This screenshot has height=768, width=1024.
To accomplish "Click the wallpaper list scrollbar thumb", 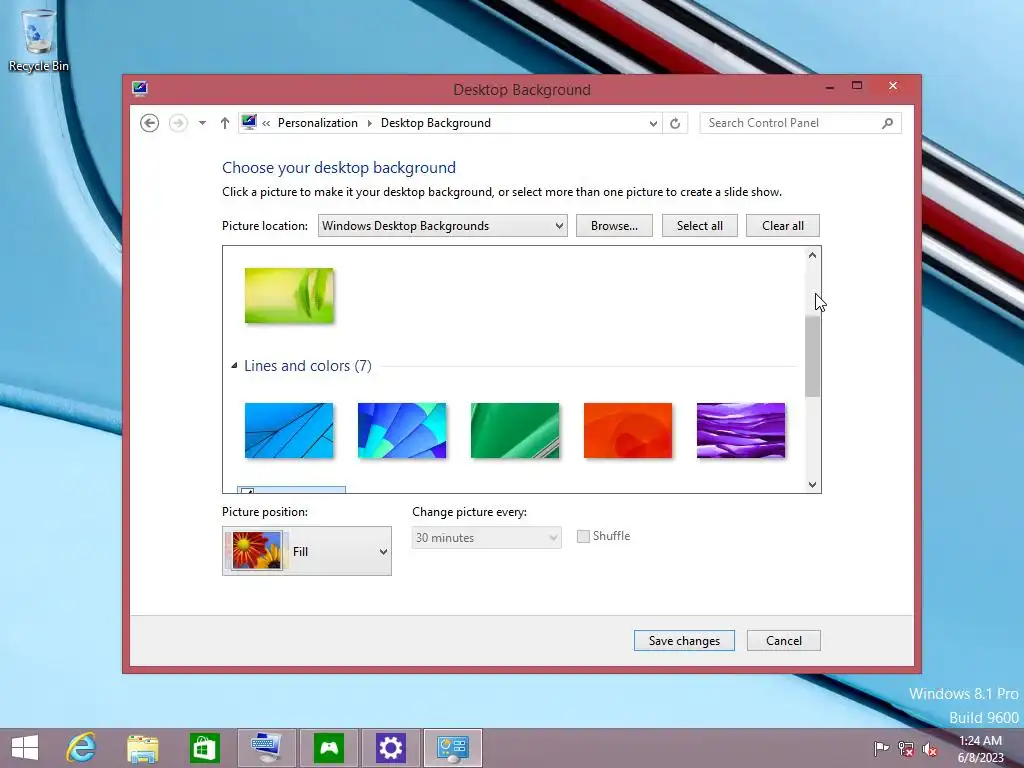I will [x=812, y=357].
